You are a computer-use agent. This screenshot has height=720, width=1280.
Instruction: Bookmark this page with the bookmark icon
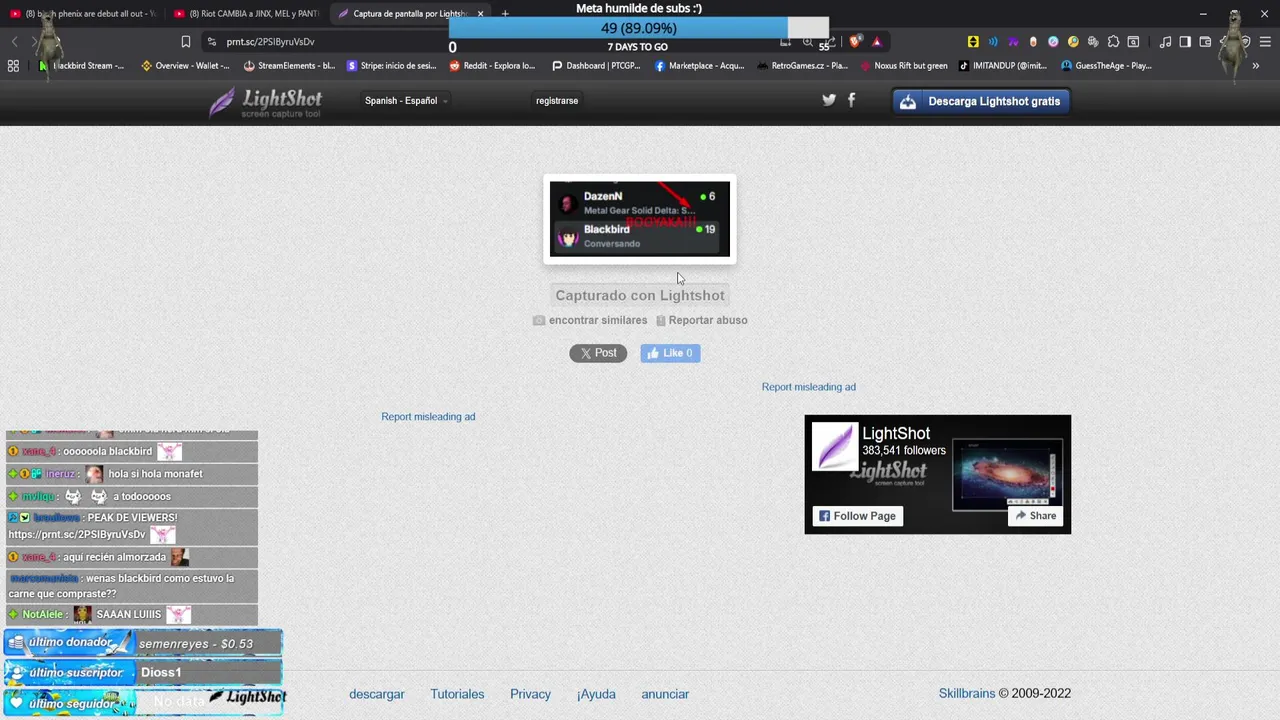click(x=186, y=42)
